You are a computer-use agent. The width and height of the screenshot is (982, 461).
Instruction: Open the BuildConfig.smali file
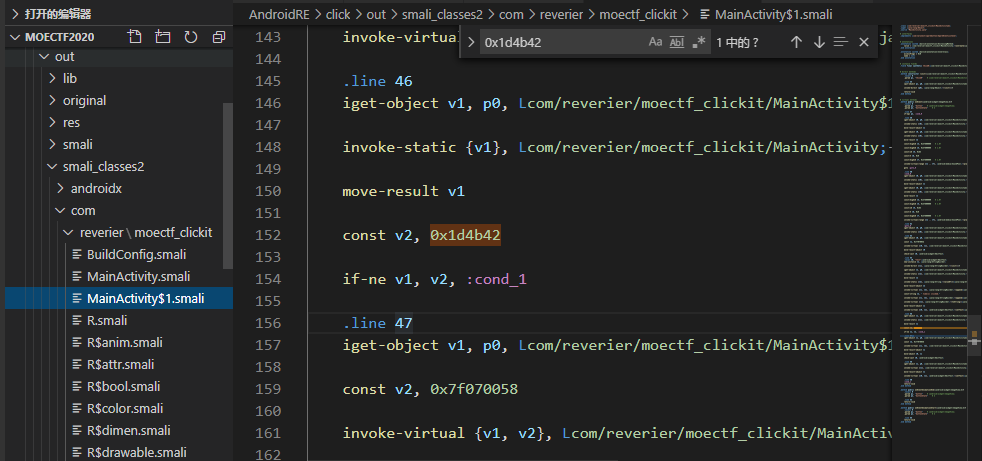[x=136, y=254]
